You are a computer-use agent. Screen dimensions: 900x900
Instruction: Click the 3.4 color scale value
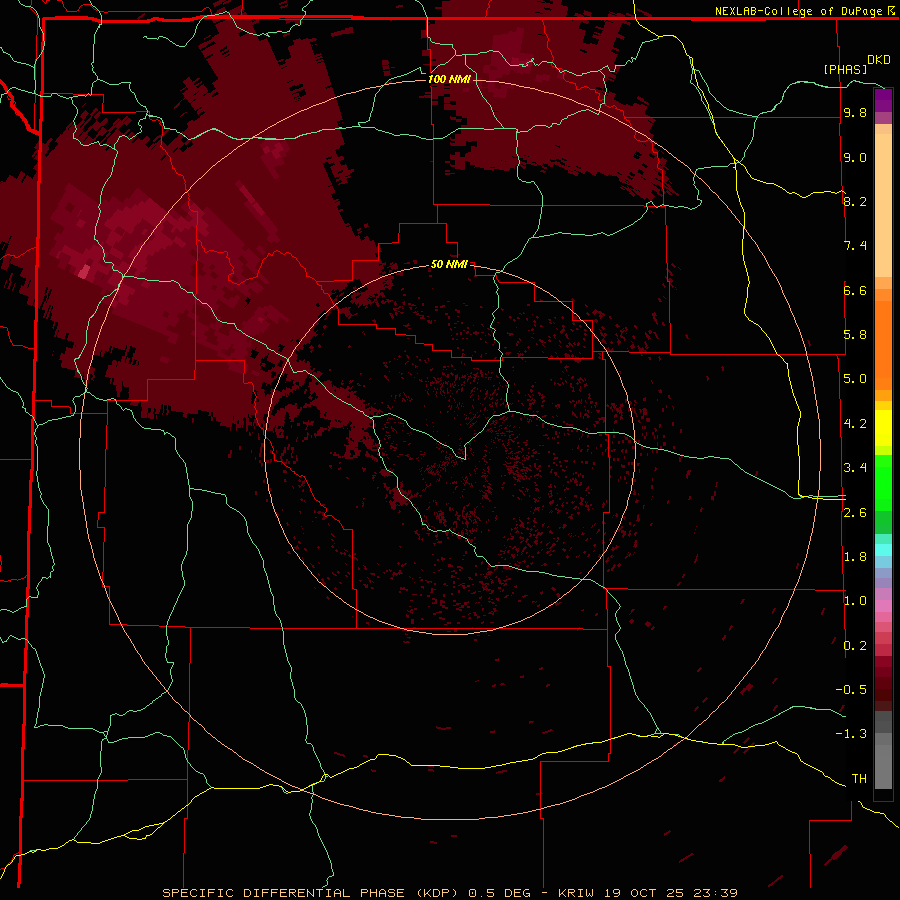[855, 468]
